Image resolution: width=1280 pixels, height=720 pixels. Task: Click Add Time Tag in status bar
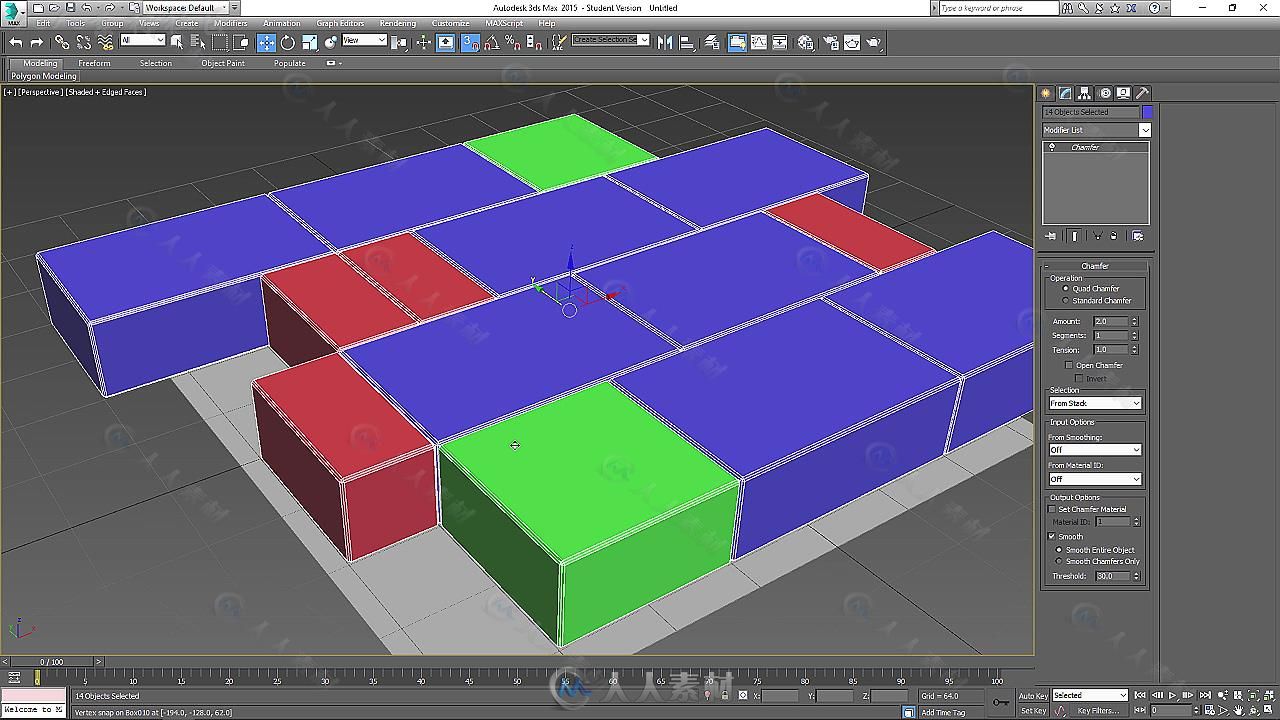coord(943,712)
